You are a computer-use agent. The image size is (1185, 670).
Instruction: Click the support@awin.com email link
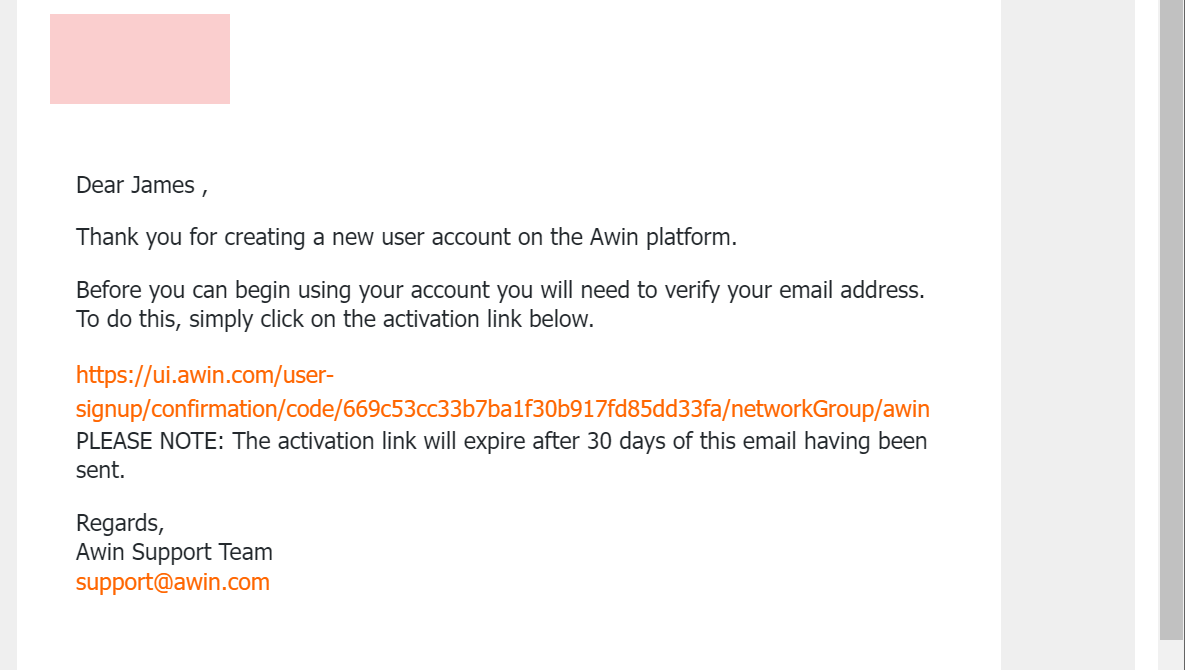pyautogui.click(x=172, y=582)
